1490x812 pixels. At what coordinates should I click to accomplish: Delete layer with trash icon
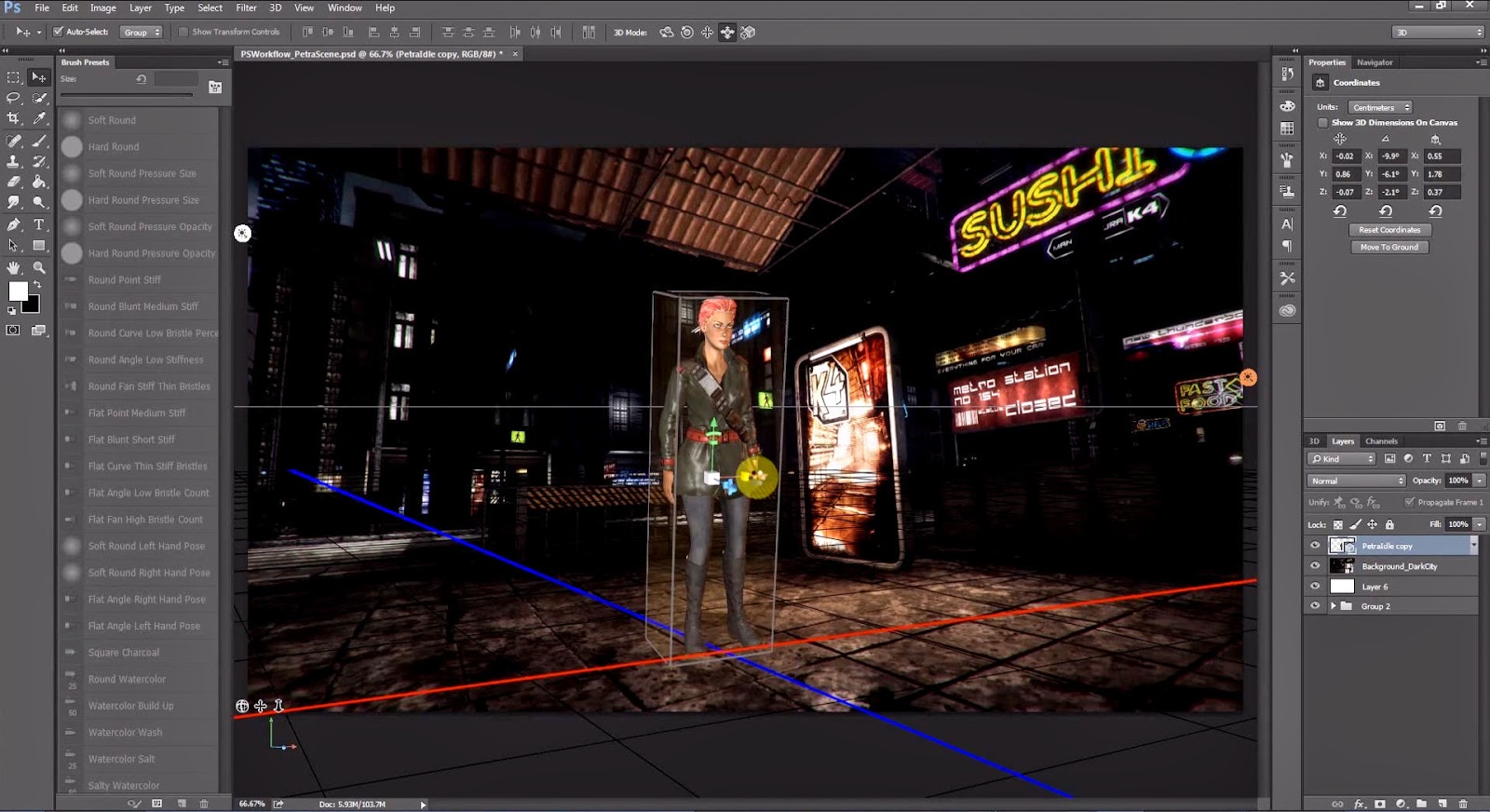[1463, 804]
